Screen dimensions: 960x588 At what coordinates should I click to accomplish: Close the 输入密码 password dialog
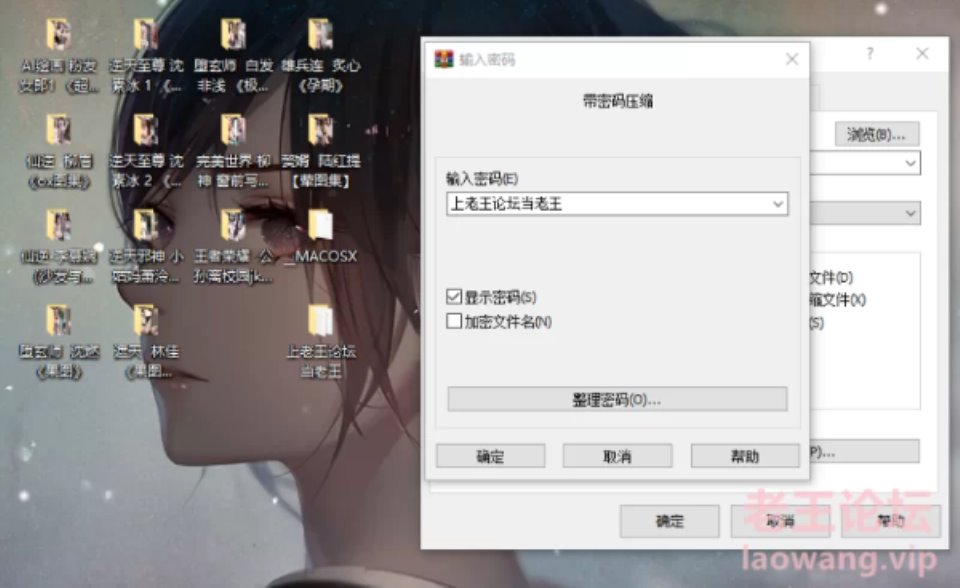[x=792, y=59]
